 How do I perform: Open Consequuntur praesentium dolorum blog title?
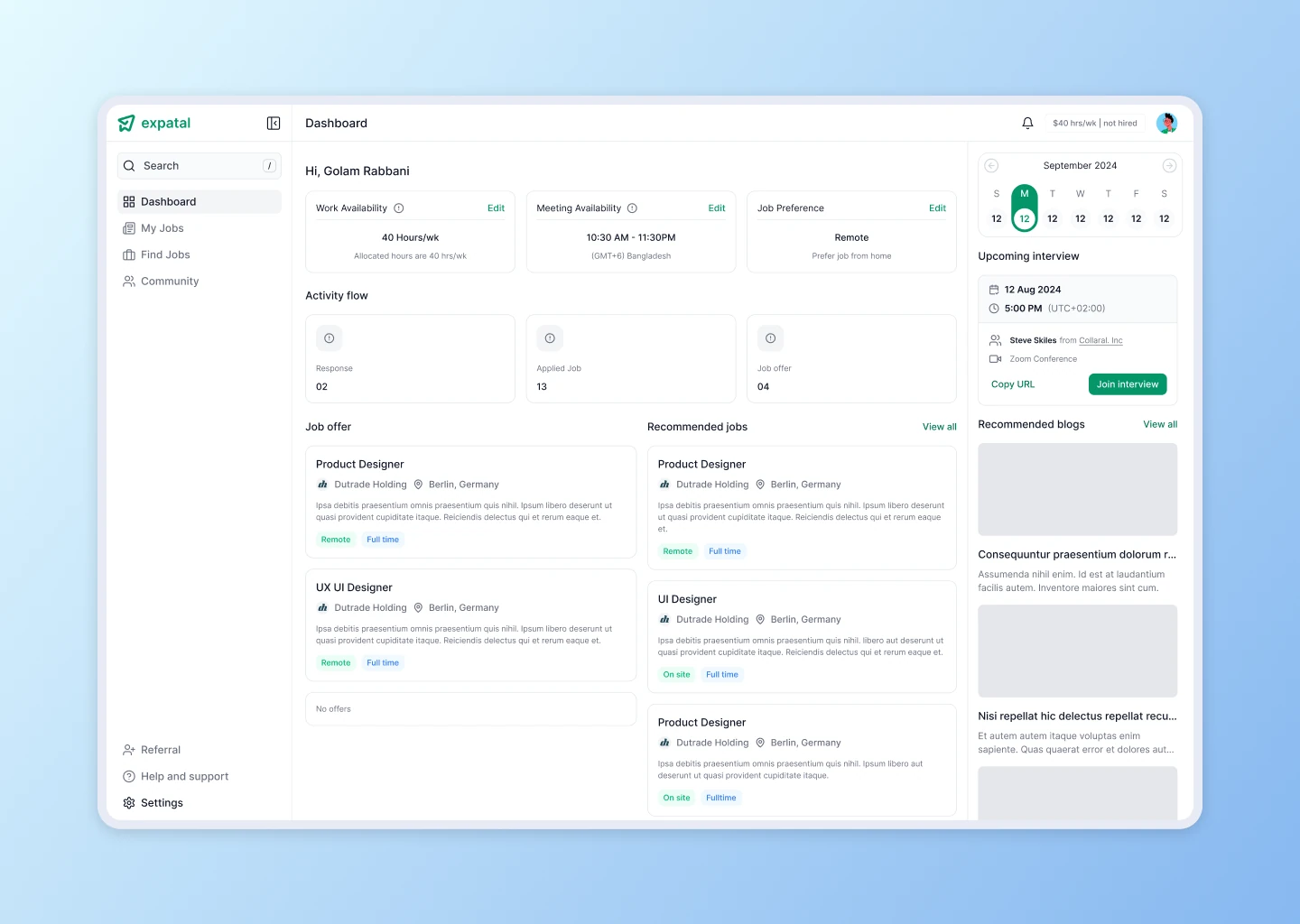point(1077,555)
